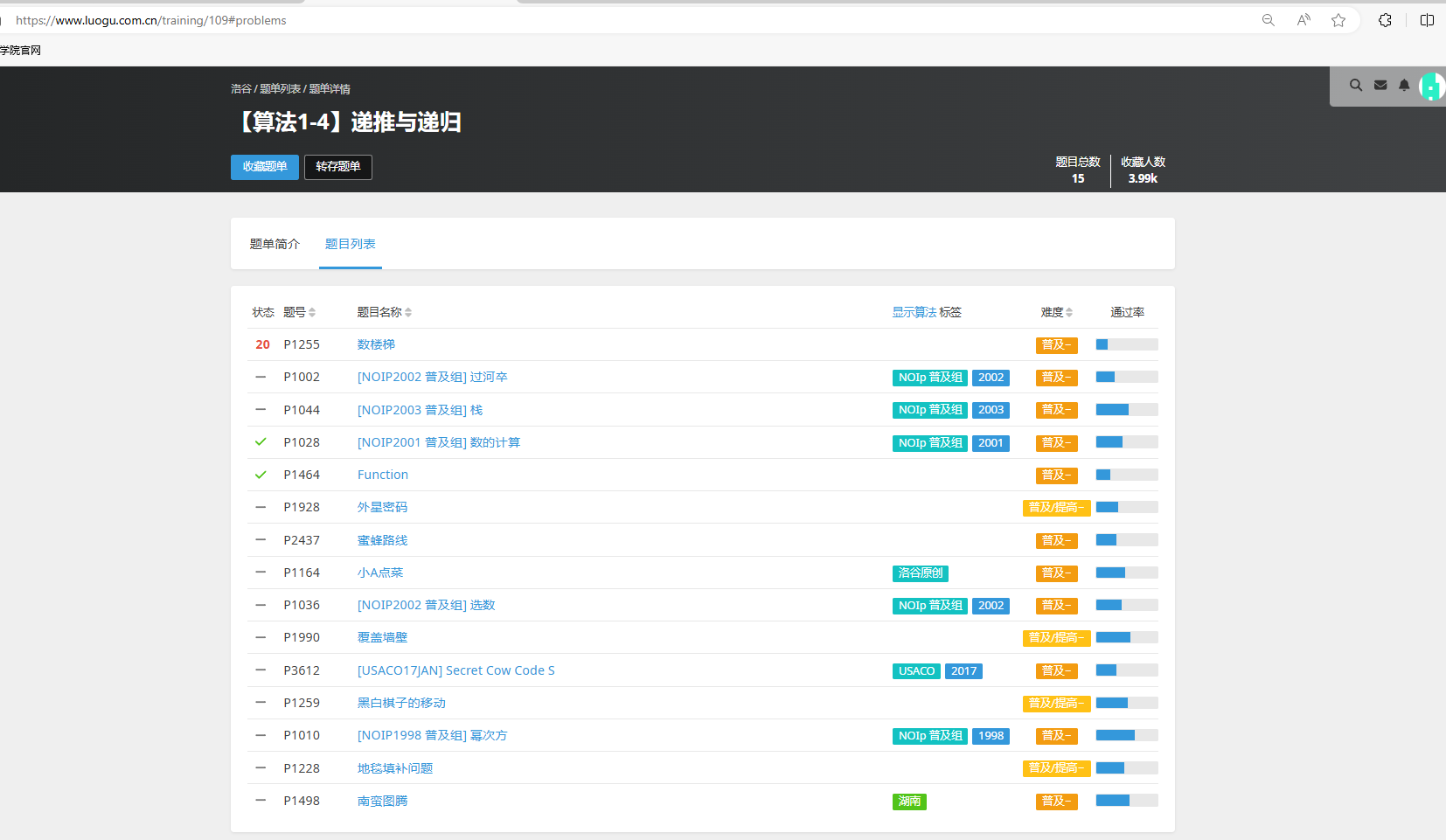Click the read aloud icon in address bar
Screen dimensions: 1446x840
click(x=1303, y=20)
